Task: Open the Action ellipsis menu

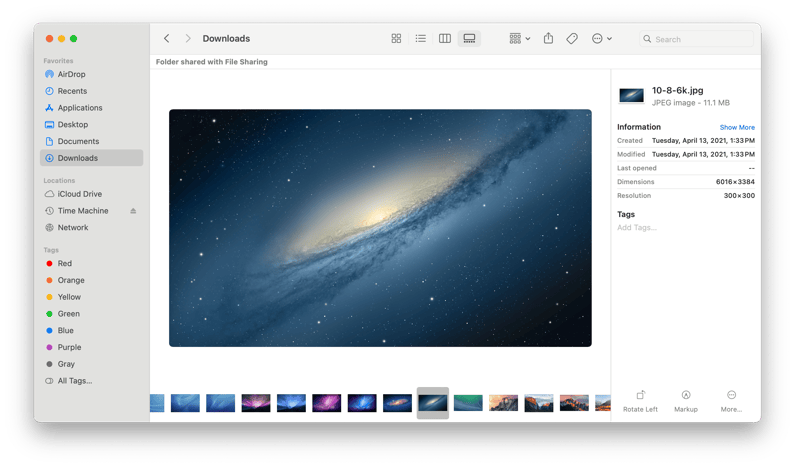Action: (602, 39)
